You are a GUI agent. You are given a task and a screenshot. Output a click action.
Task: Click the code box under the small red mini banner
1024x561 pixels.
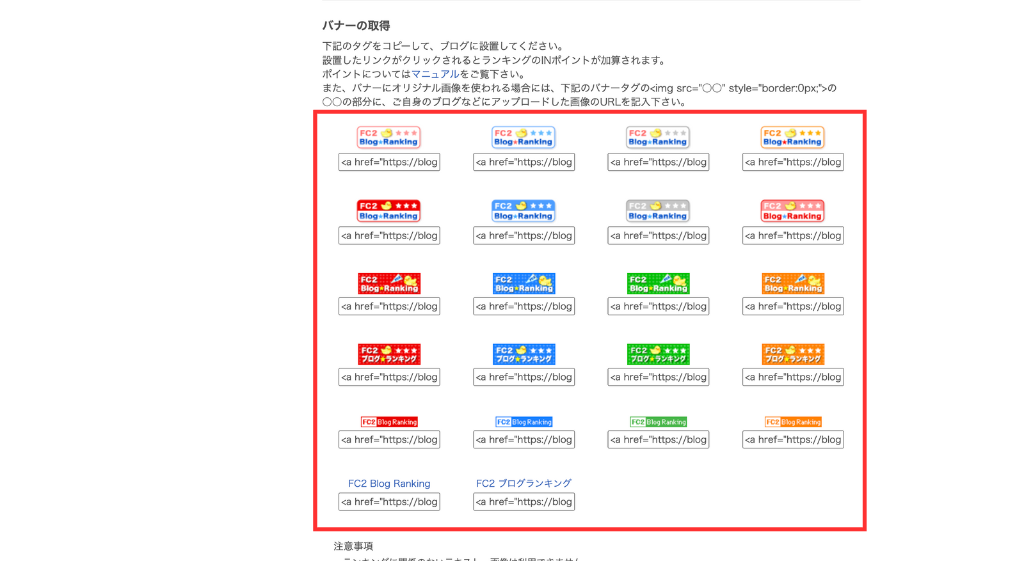[x=389, y=440]
